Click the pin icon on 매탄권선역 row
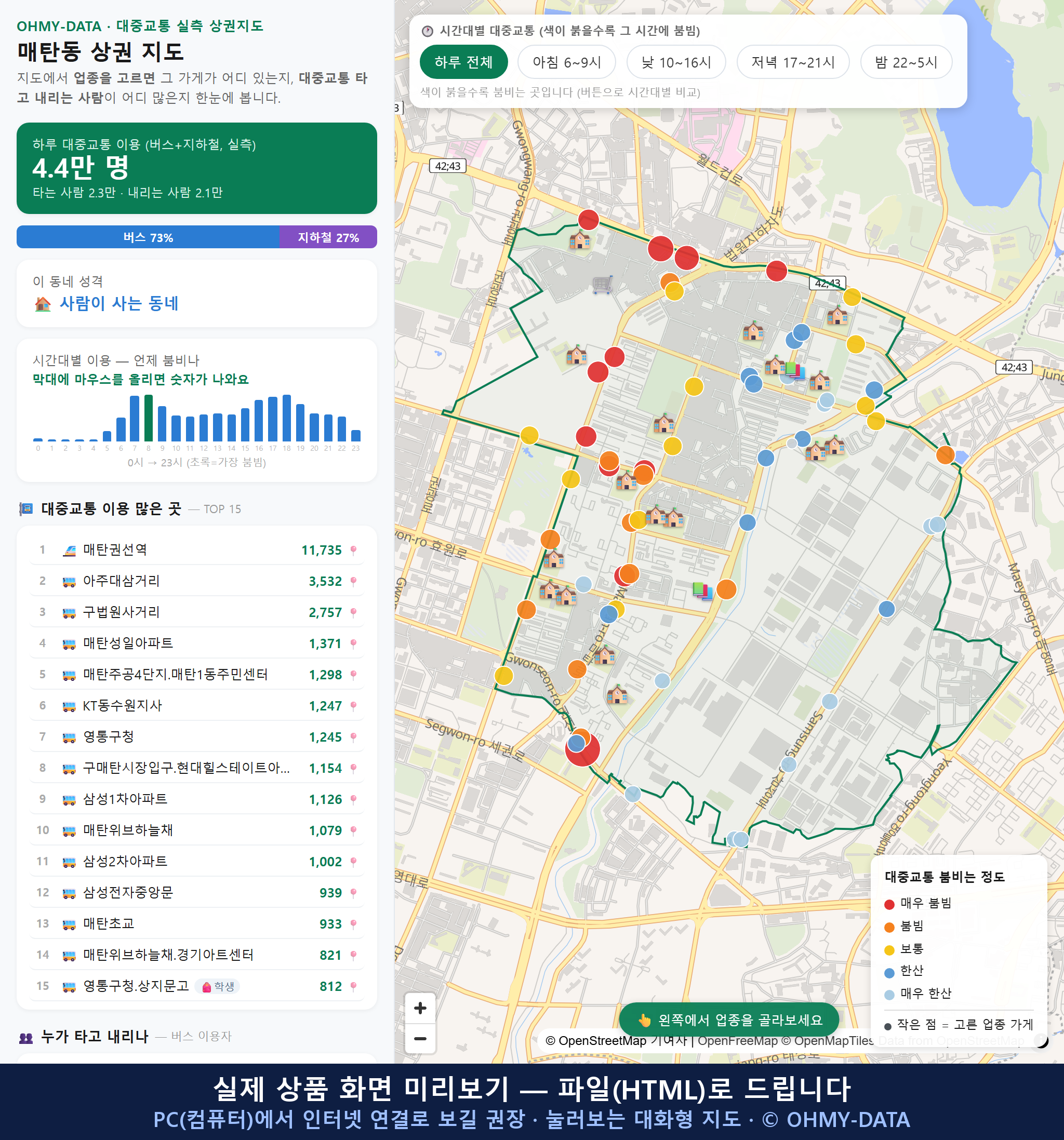Image resolution: width=1064 pixels, height=1140 pixels. pos(353,551)
